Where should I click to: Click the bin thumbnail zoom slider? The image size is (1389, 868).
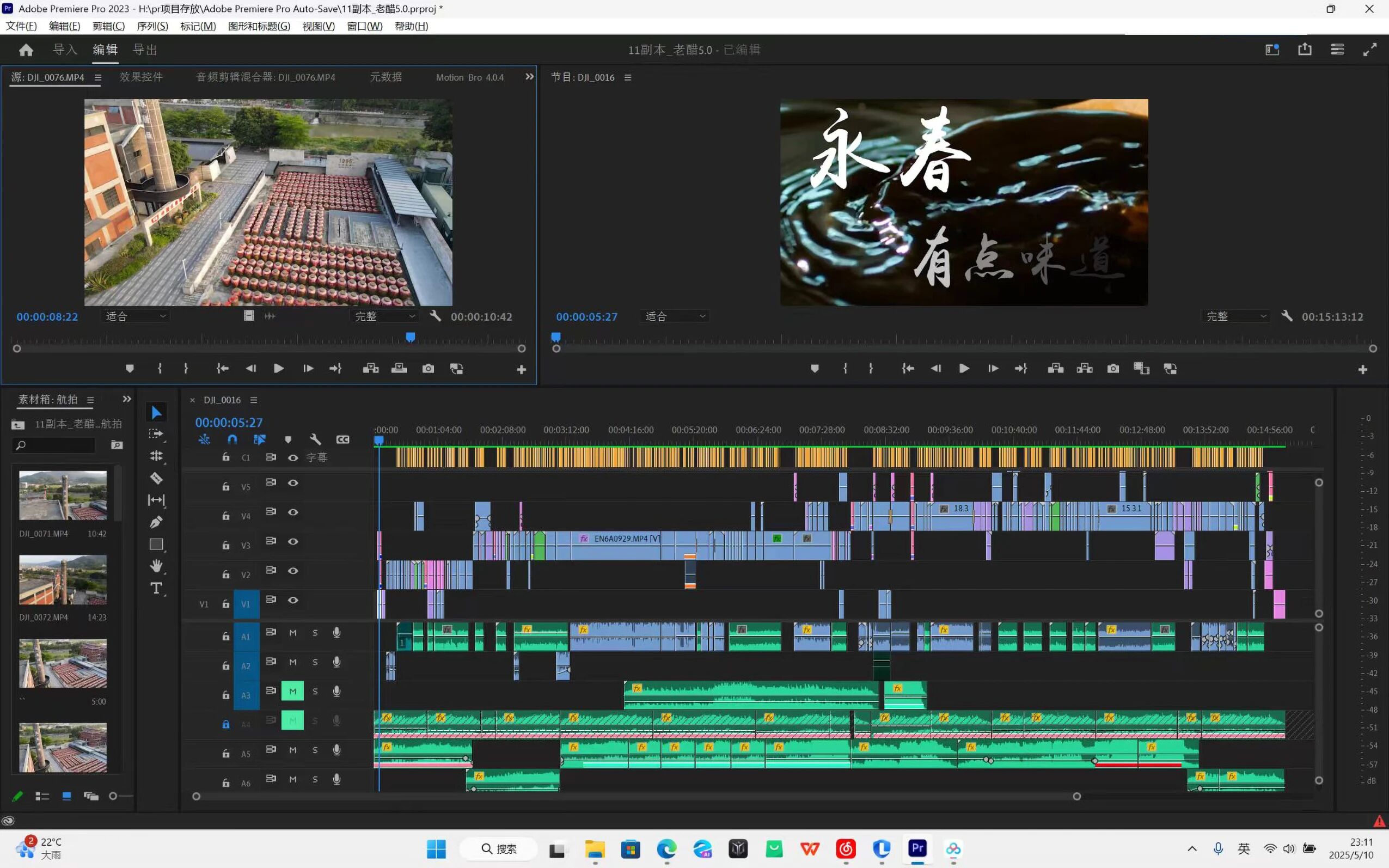(113, 796)
